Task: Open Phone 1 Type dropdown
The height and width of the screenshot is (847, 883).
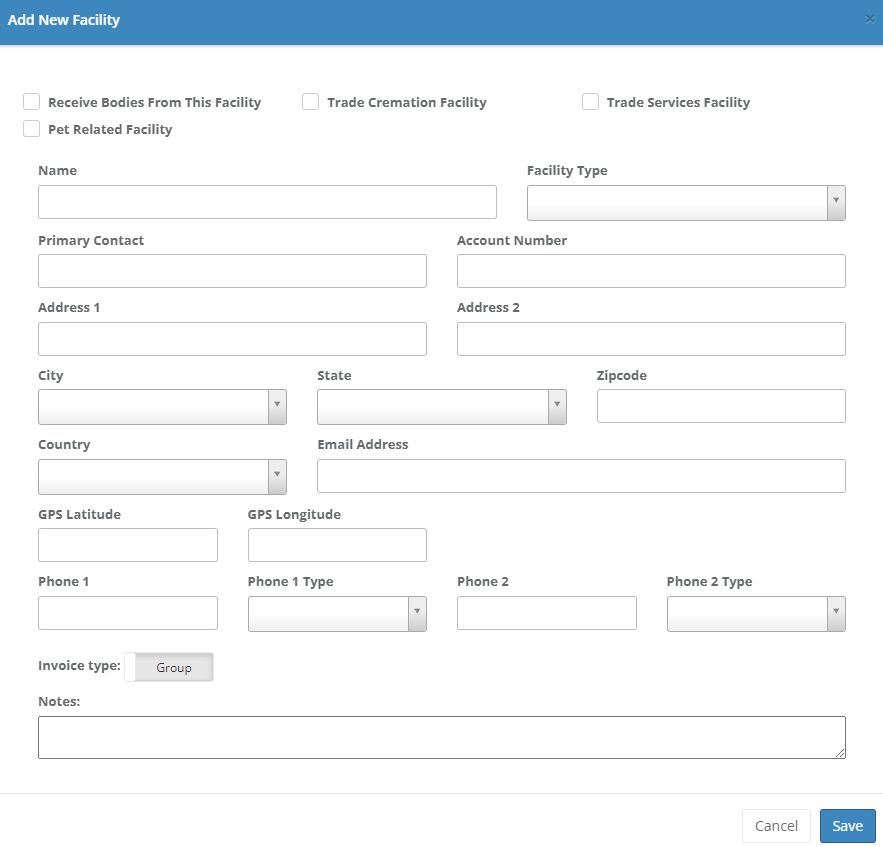Action: 337,613
